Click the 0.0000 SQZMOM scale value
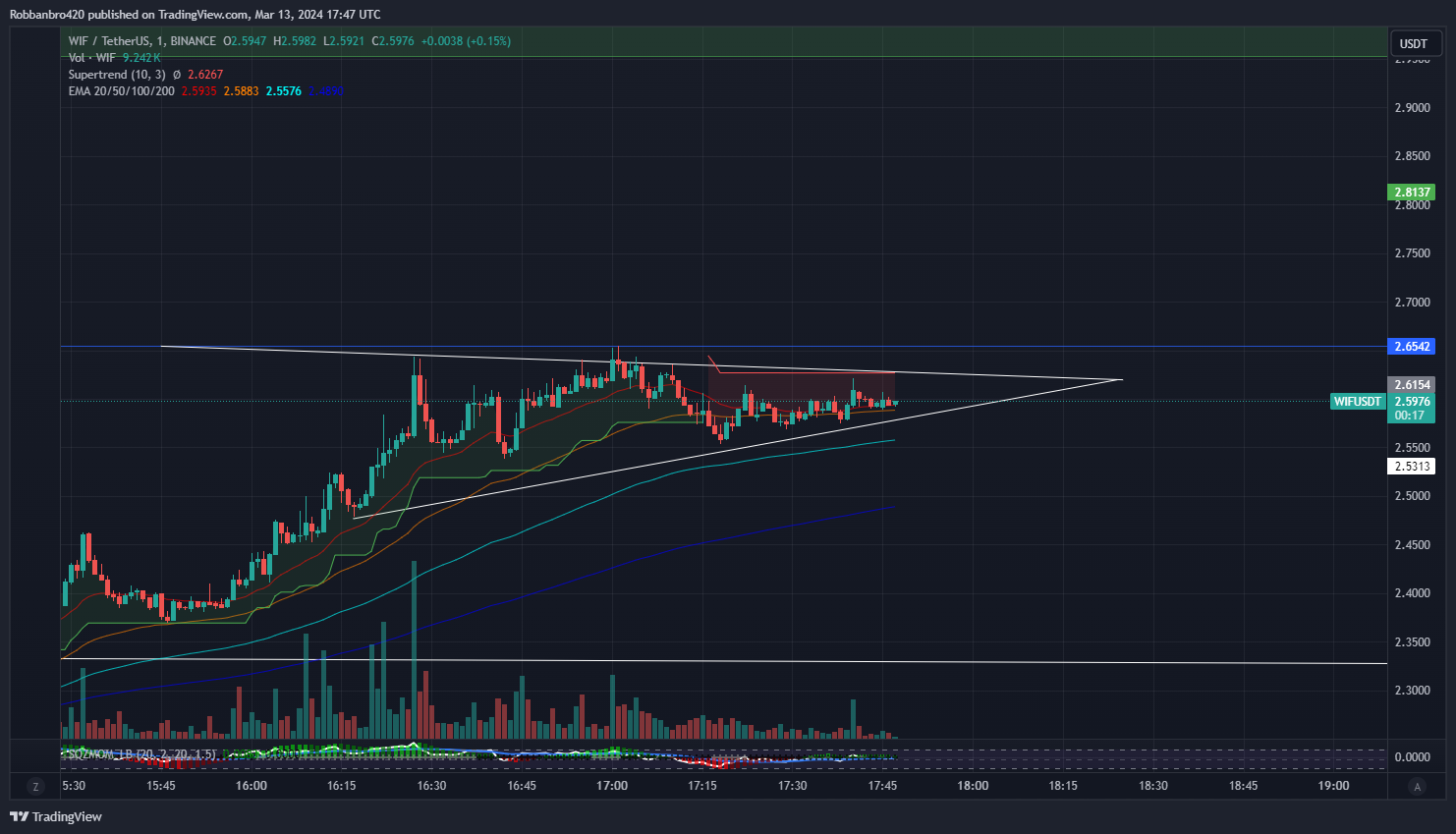The height and width of the screenshot is (834, 1456). coord(1412,757)
